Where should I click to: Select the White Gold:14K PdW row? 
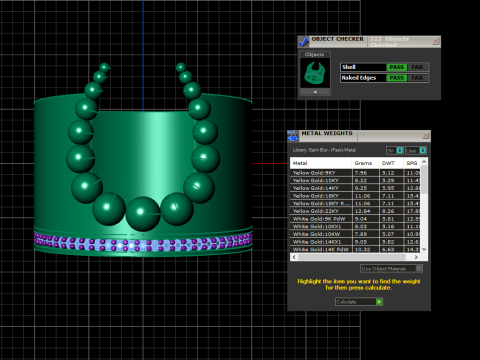[355, 249]
